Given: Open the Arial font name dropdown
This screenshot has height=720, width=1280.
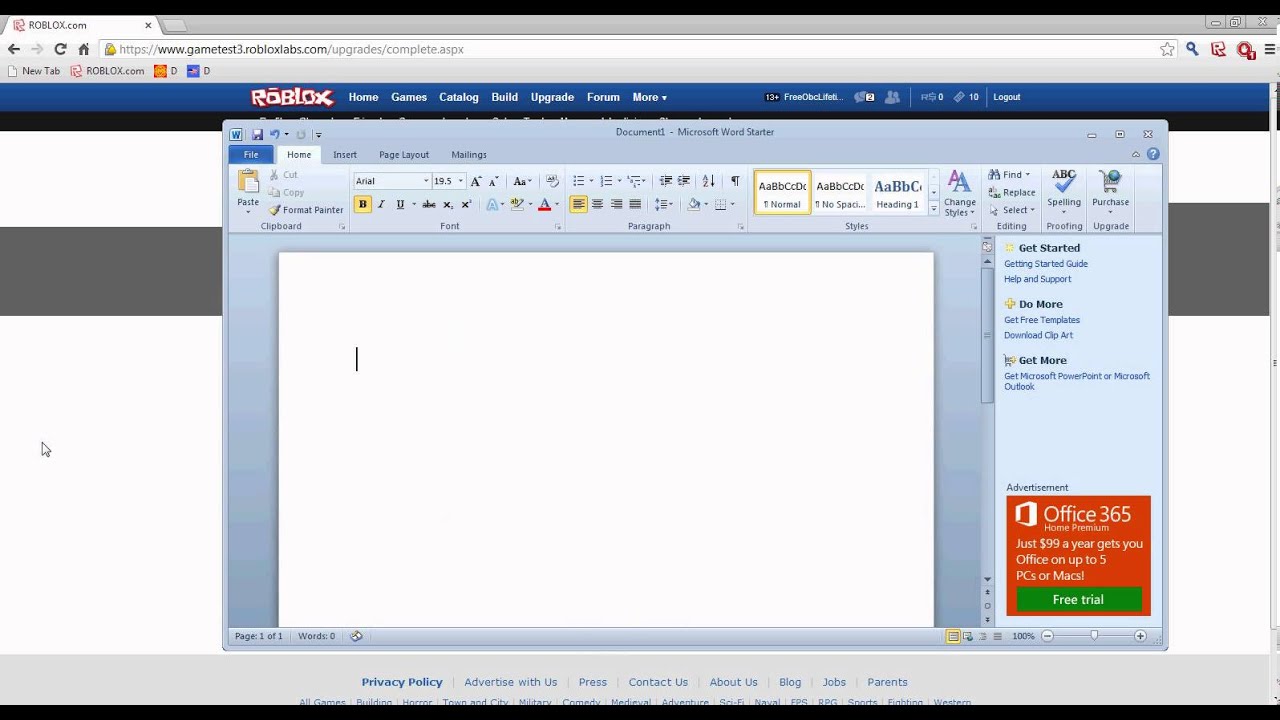Looking at the screenshot, I should (x=425, y=181).
